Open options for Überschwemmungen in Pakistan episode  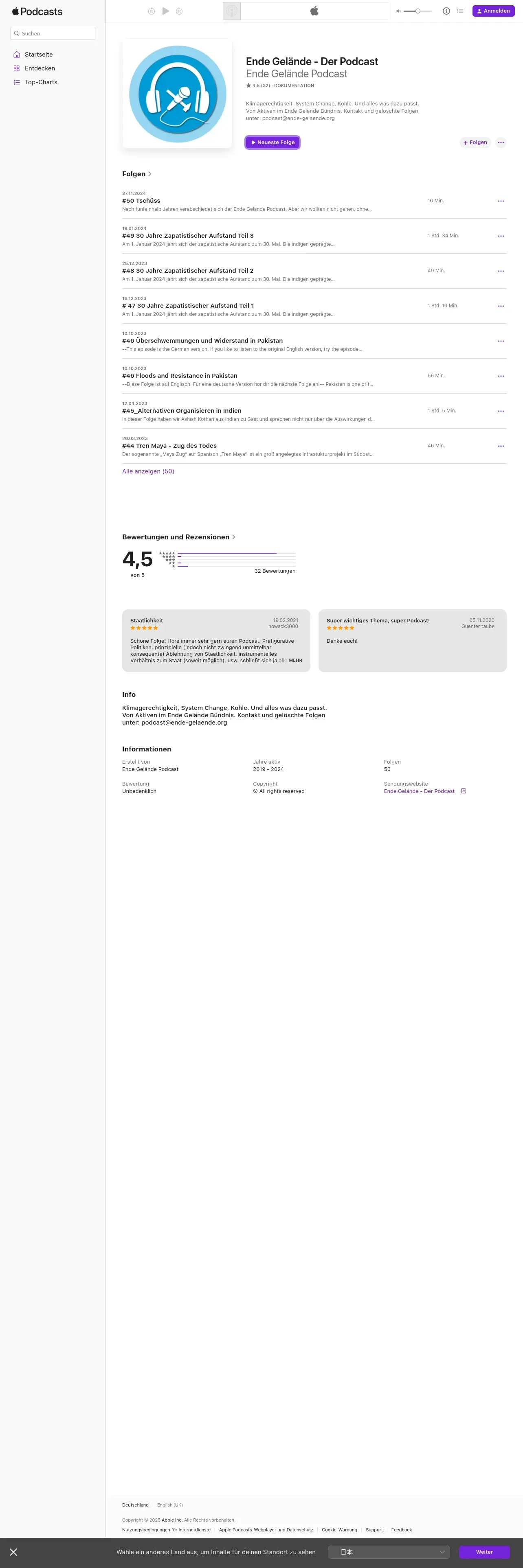501,341
